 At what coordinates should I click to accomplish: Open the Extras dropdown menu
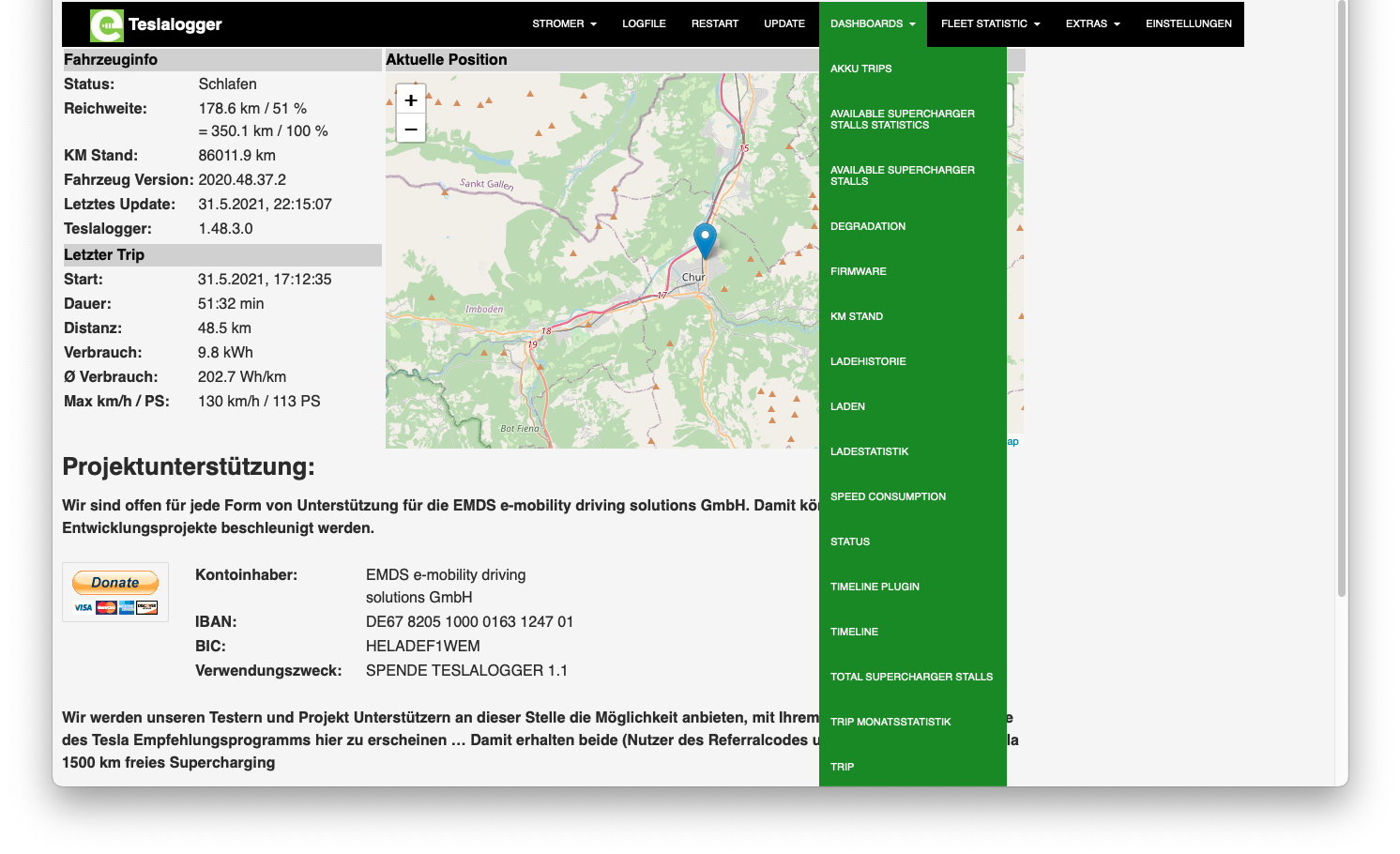tap(1092, 23)
